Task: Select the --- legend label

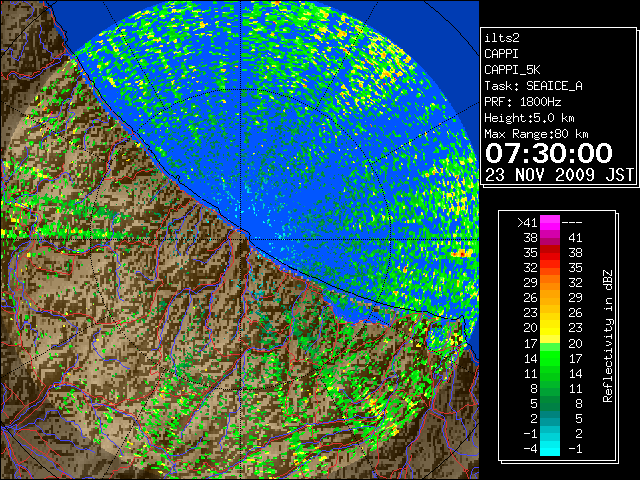Action: 572,223
